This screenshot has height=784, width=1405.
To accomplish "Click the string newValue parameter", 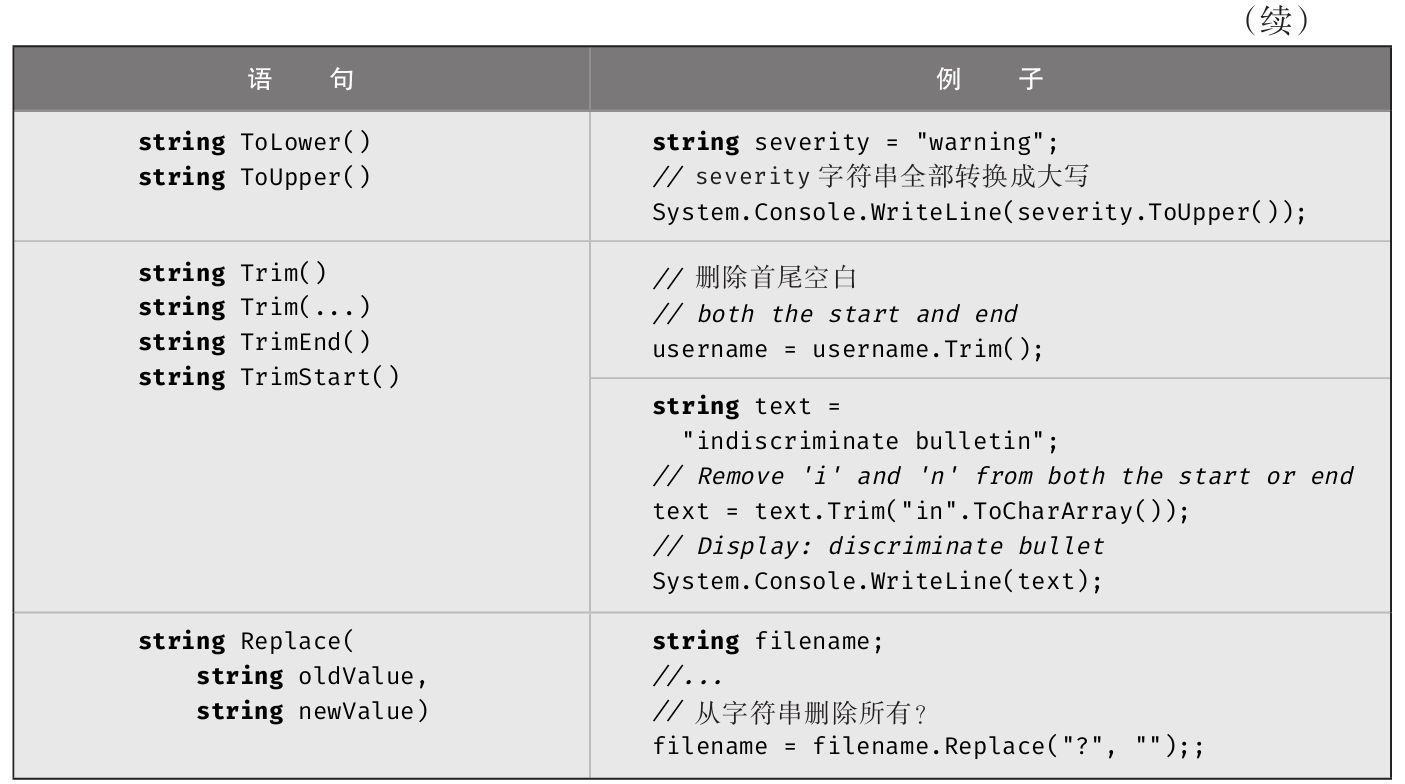I will click(312, 711).
